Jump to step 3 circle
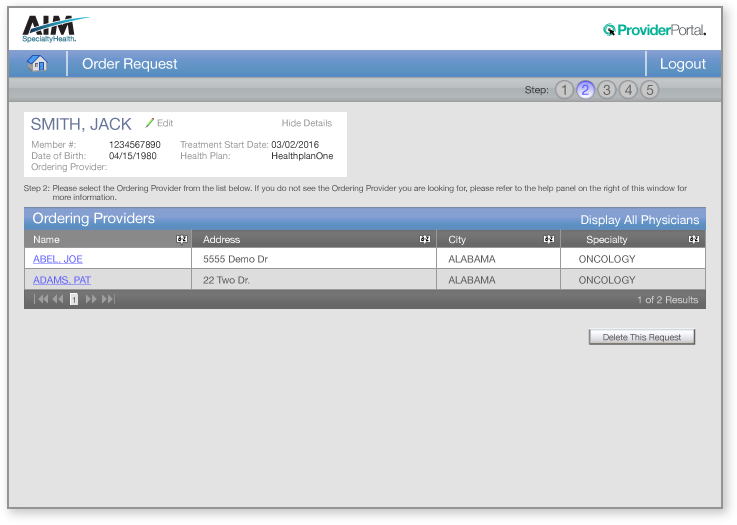 (x=606, y=89)
